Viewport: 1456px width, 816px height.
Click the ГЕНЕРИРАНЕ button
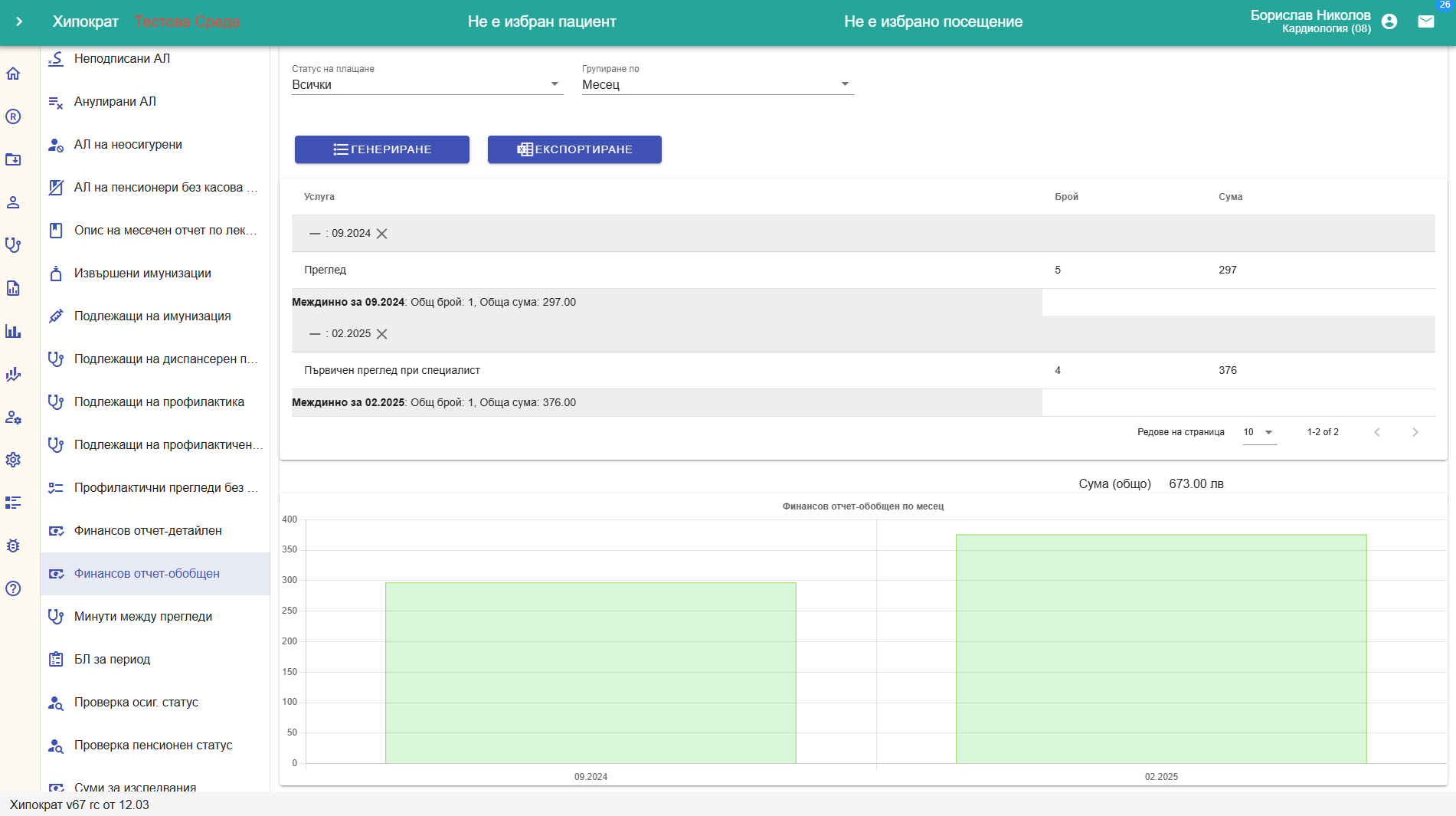coord(382,149)
